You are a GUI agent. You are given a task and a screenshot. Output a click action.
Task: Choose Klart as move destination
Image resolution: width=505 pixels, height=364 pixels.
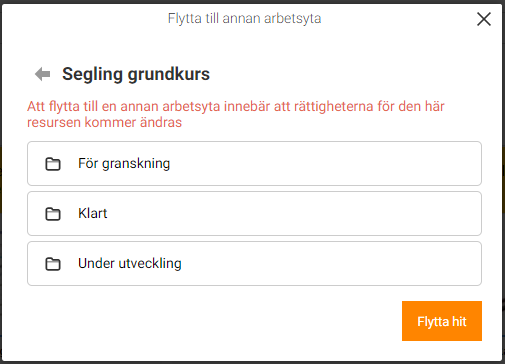[x=254, y=213]
